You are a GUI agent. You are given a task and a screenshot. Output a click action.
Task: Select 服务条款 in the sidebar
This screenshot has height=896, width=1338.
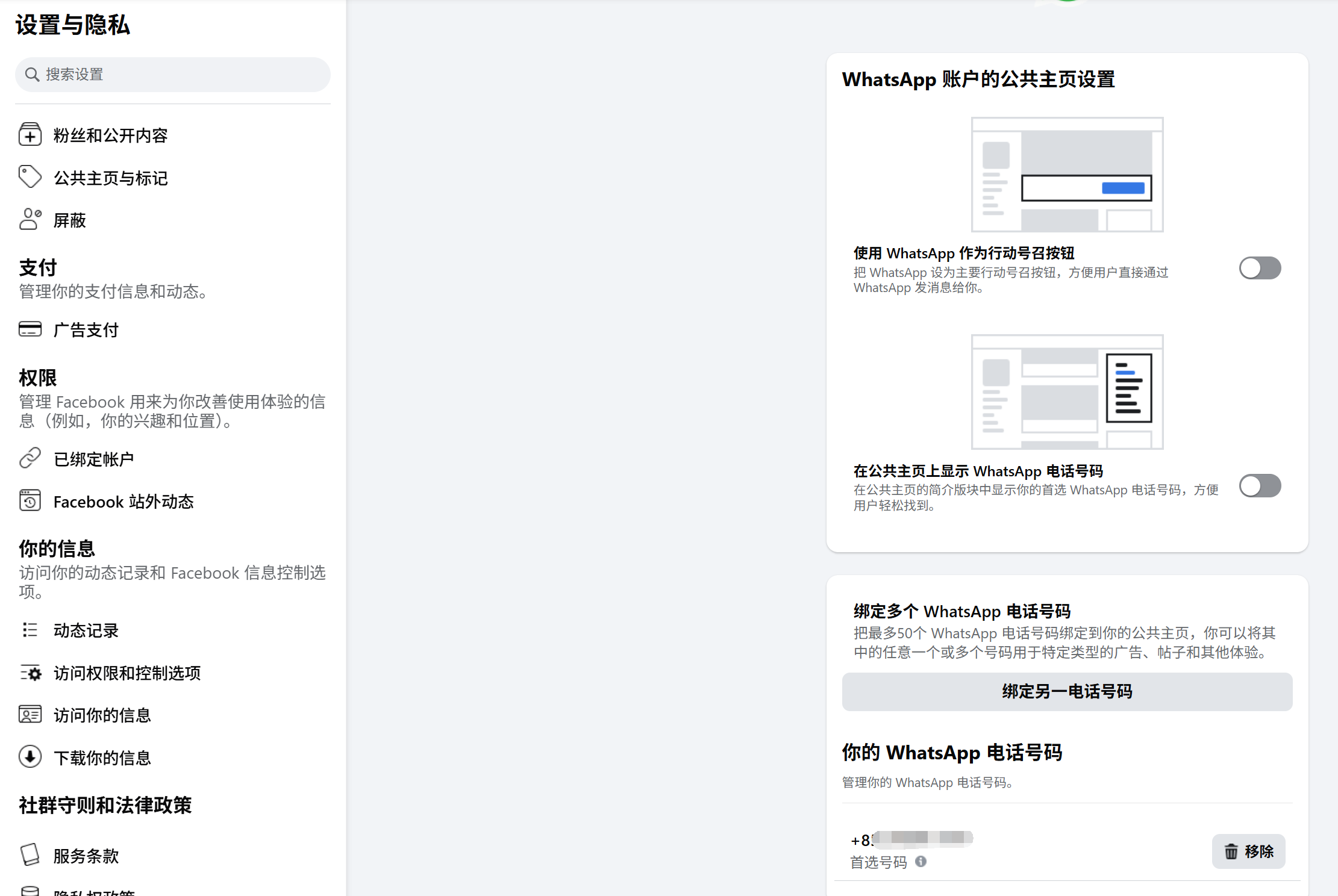[x=86, y=856]
